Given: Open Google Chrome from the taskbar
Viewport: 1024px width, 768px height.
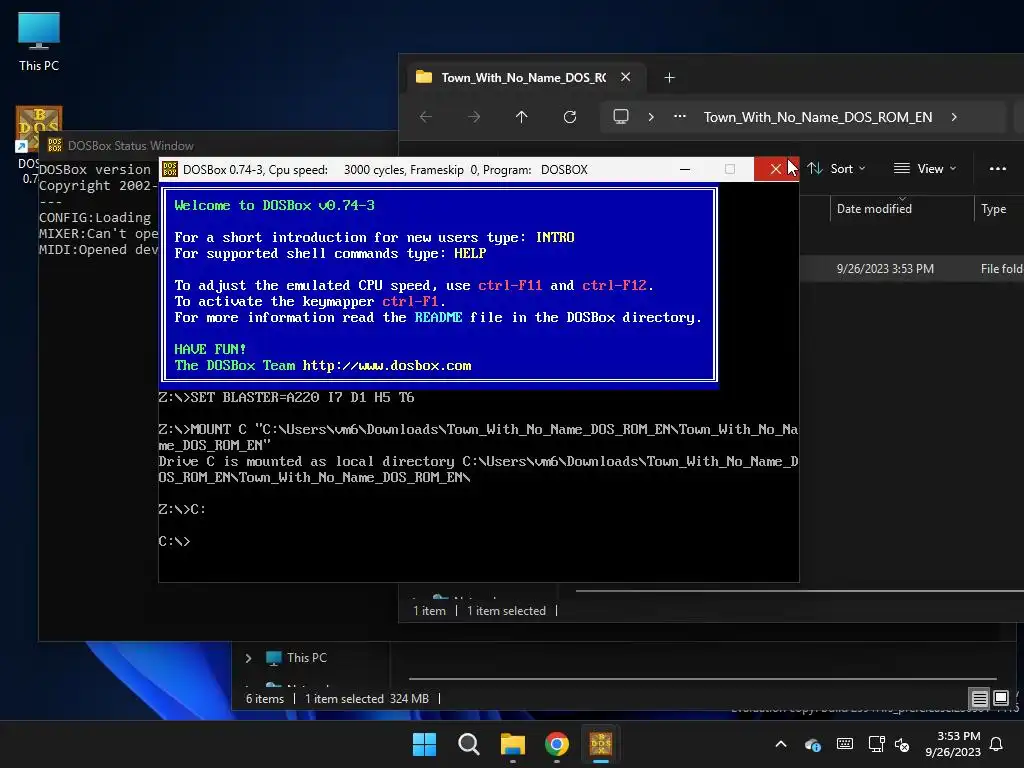Looking at the screenshot, I should point(556,744).
